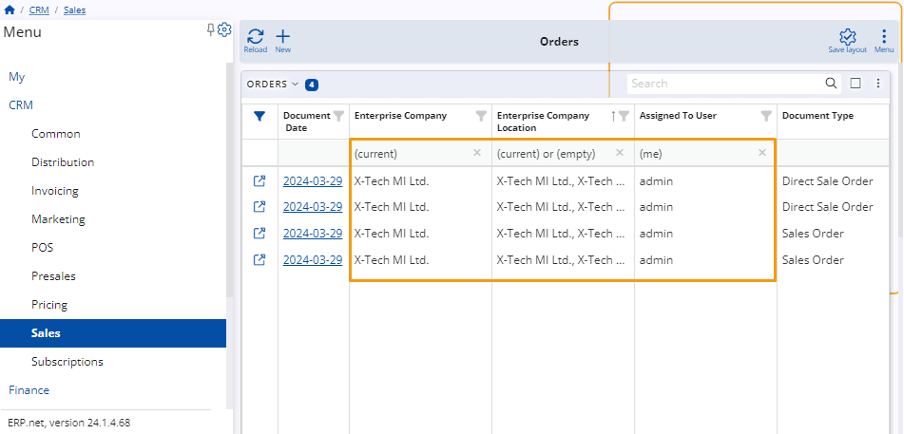The image size is (904, 434).
Task: Click the Document Type column header
Action: point(818,115)
